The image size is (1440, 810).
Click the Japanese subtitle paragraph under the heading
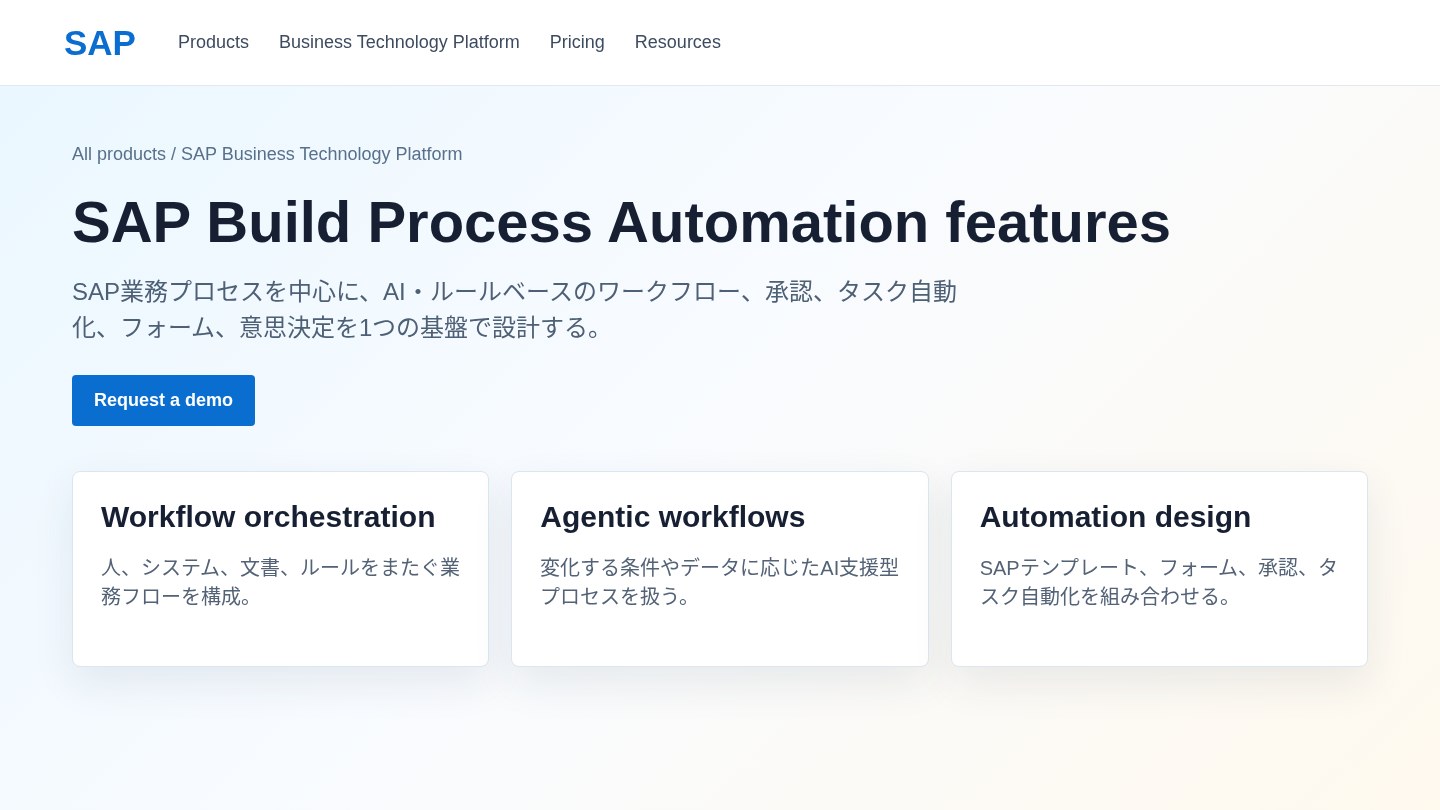(x=515, y=309)
